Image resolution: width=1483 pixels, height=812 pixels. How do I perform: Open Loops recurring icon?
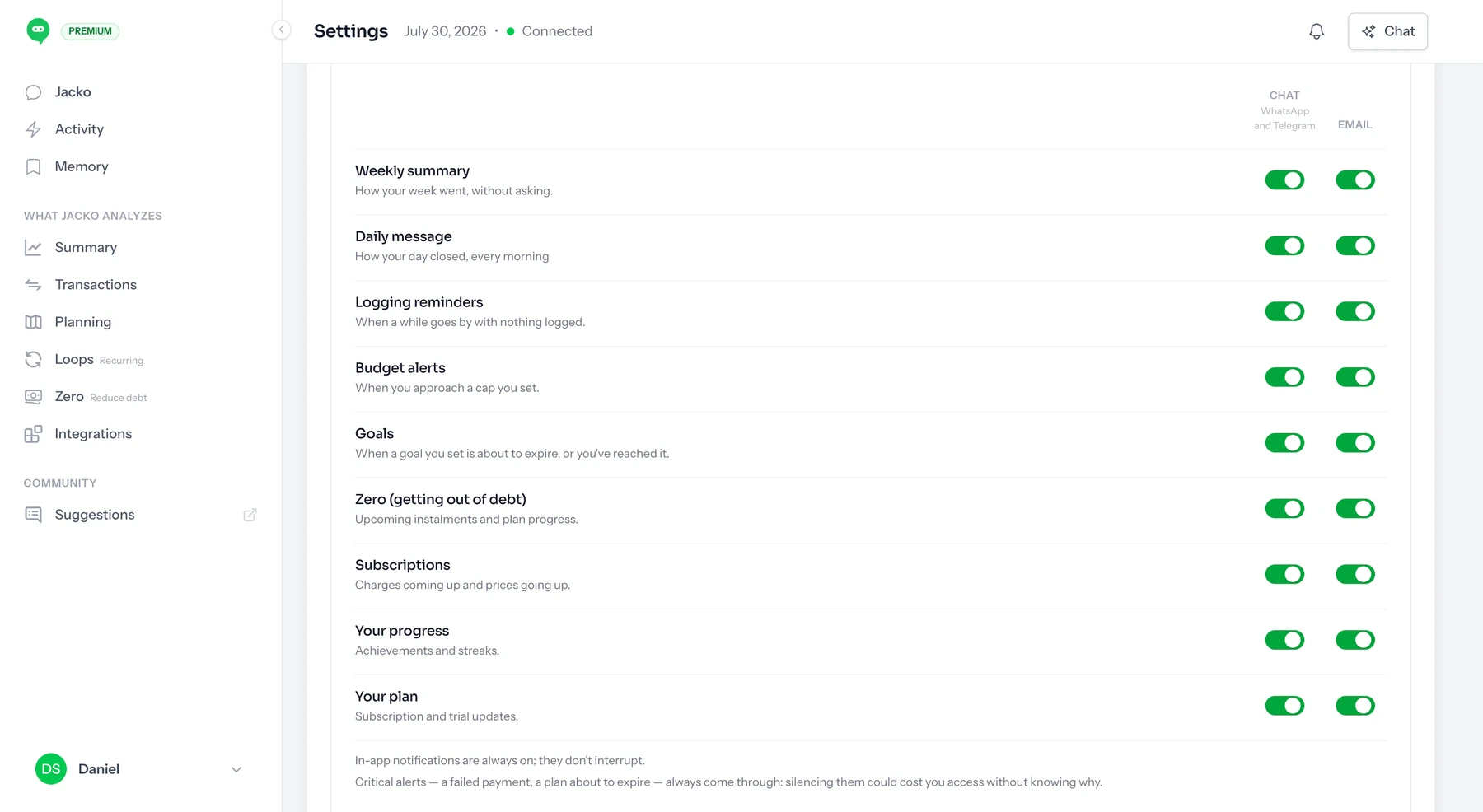33,359
